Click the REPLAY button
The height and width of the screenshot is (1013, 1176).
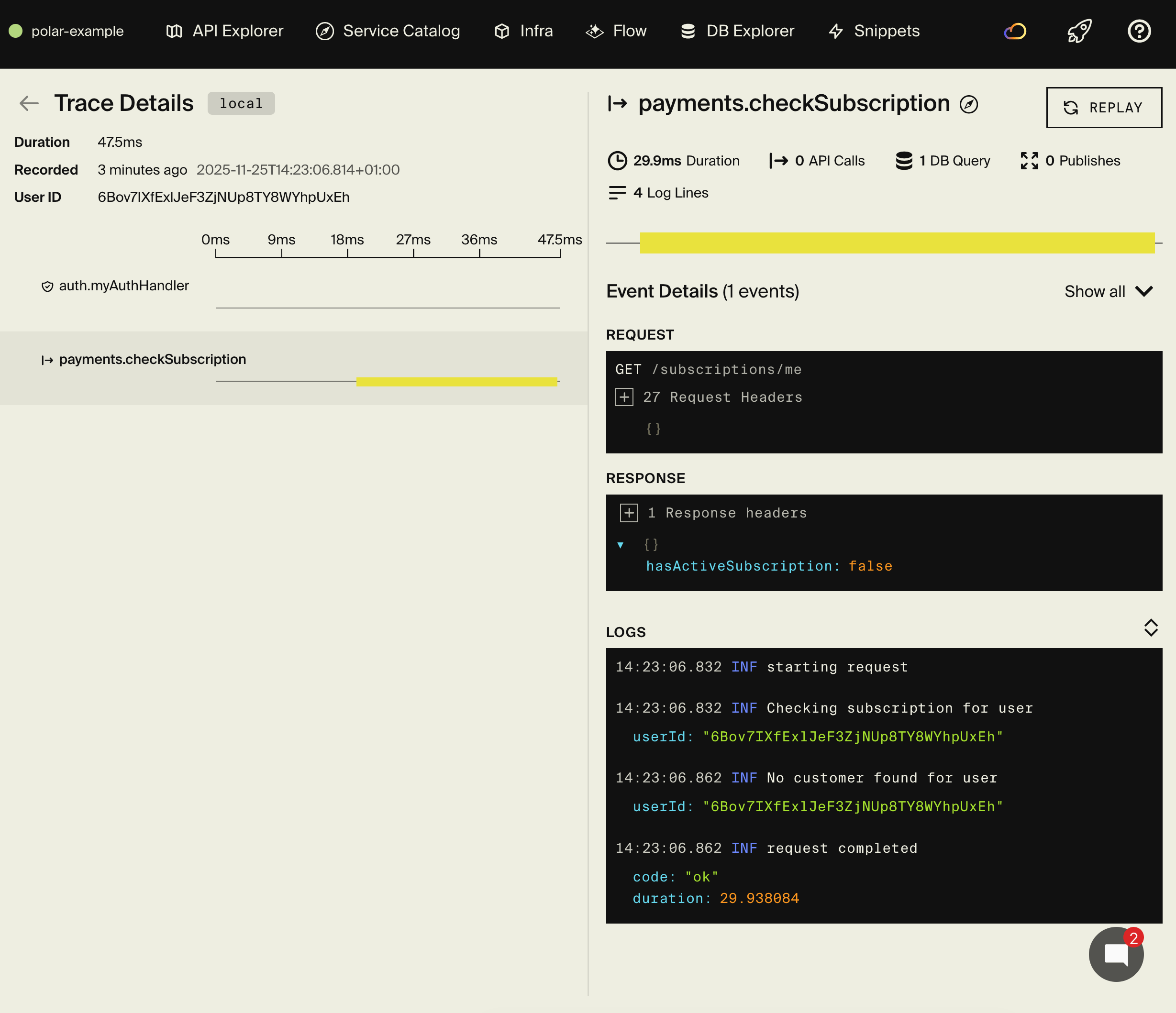[1103, 107]
